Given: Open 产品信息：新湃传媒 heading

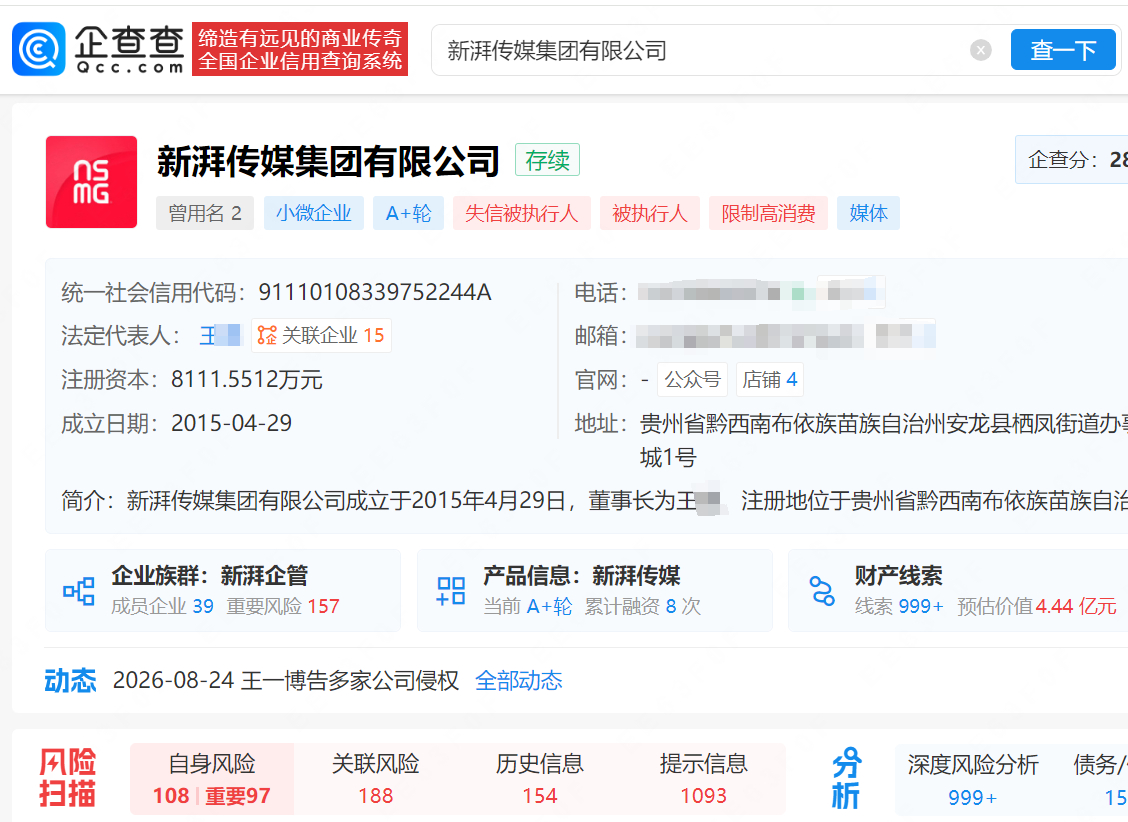Looking at the screenshot, I should point(581,575).
